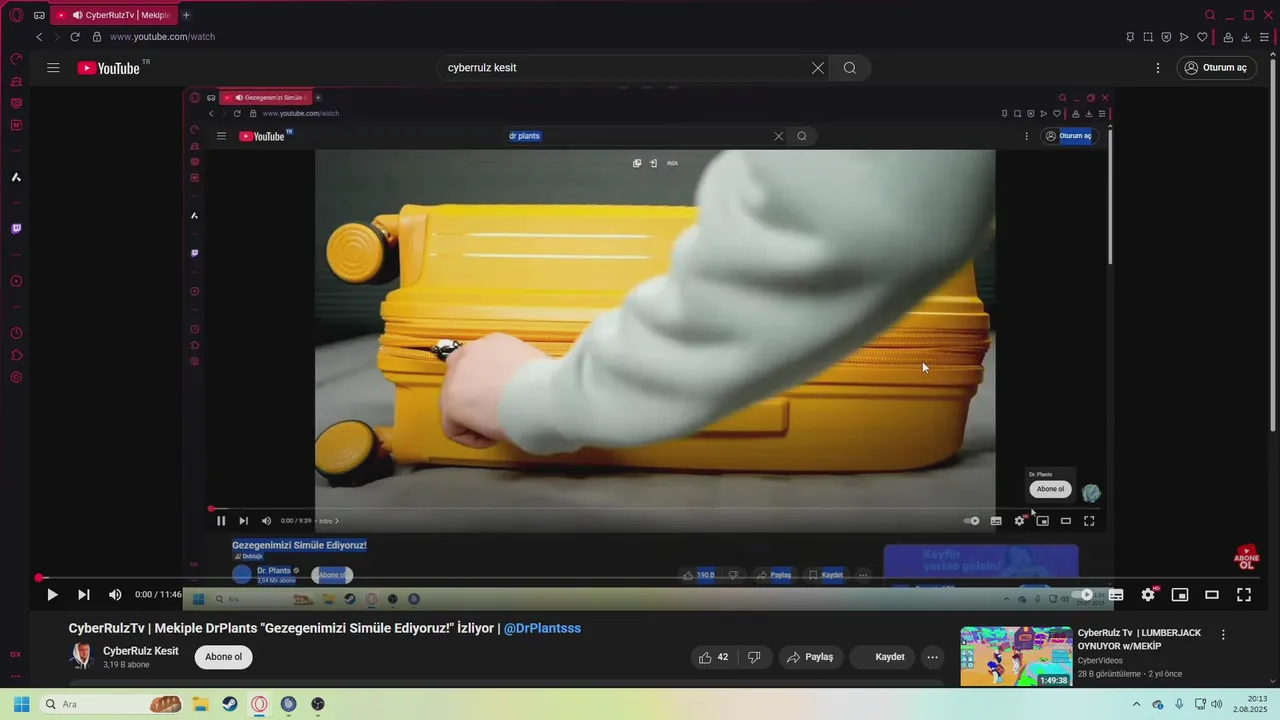The width and height of the screenshot is (1280, 720).
Task: Open CyberRulz Kesit channel name
Action: (141, 651)
